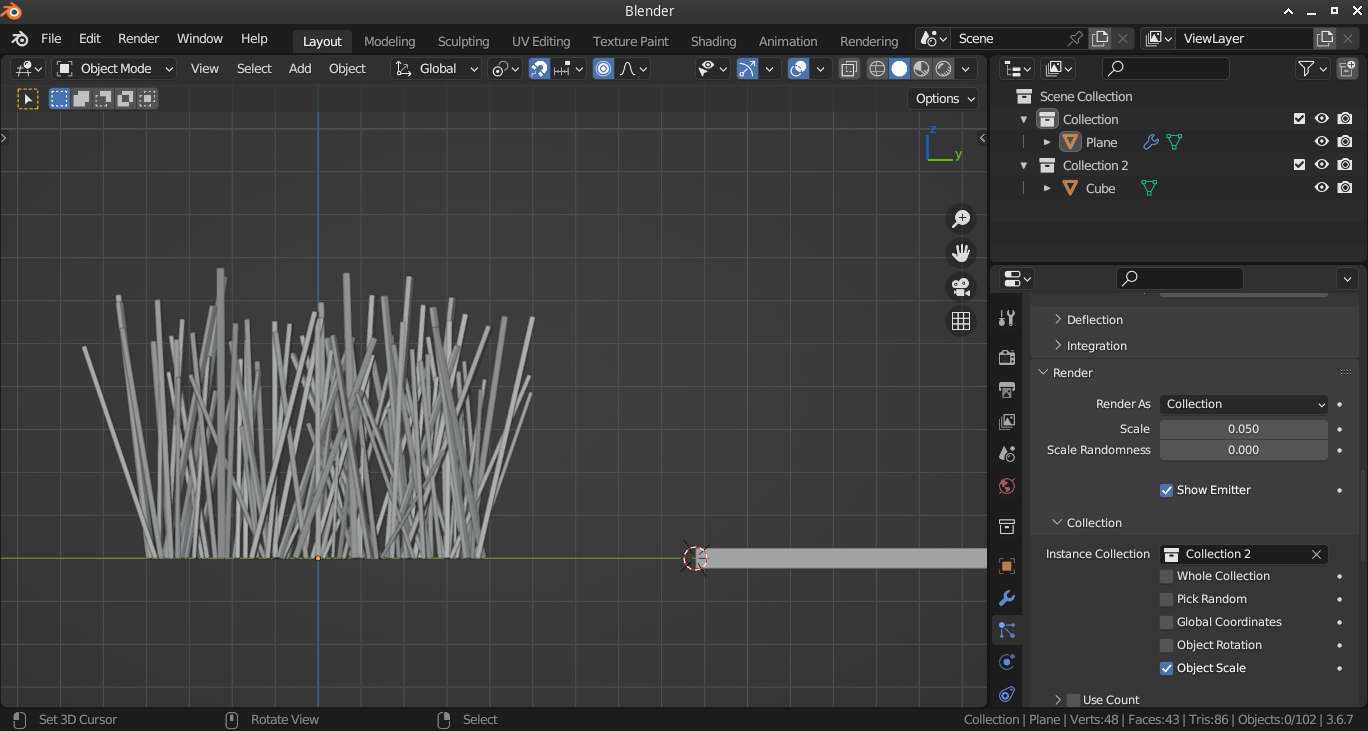The height and width of the screenshot is (731, 1368).
Task: Open the Particle properties tab icon
Action: click(1007, 630)
